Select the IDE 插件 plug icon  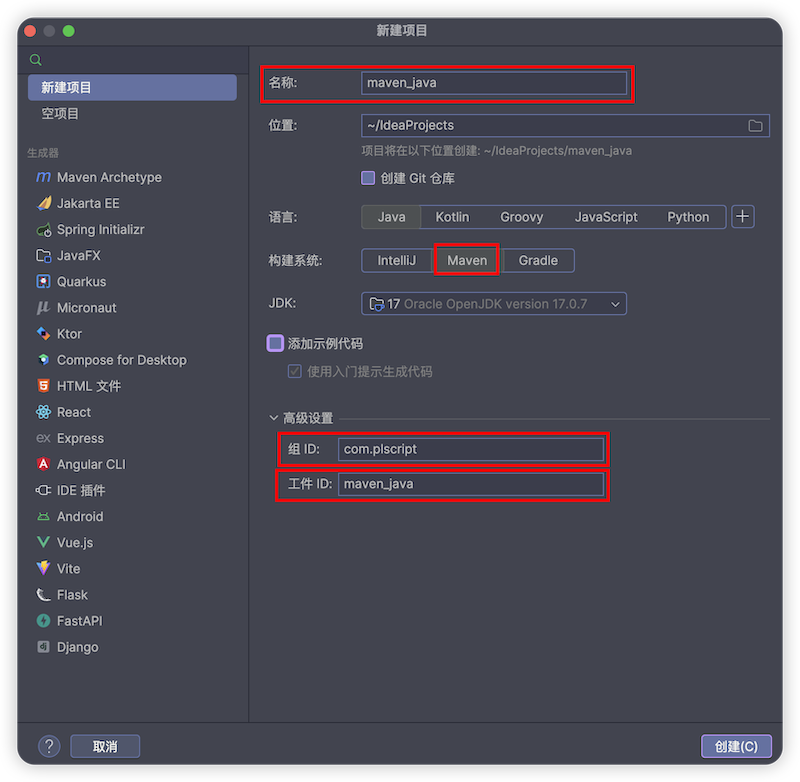coord(43,490)
